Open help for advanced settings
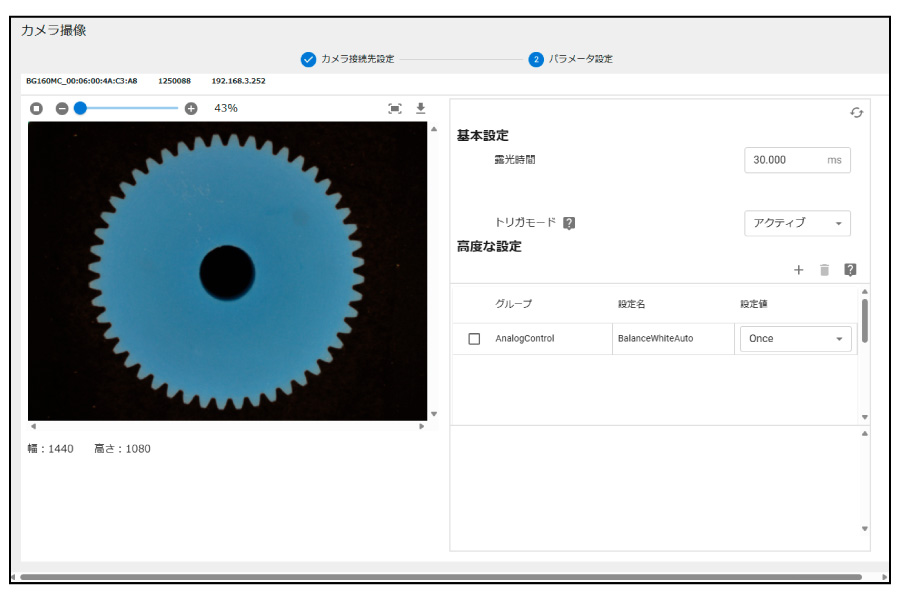This screenshot has height=600, width=900. click(x=850, y=270)
